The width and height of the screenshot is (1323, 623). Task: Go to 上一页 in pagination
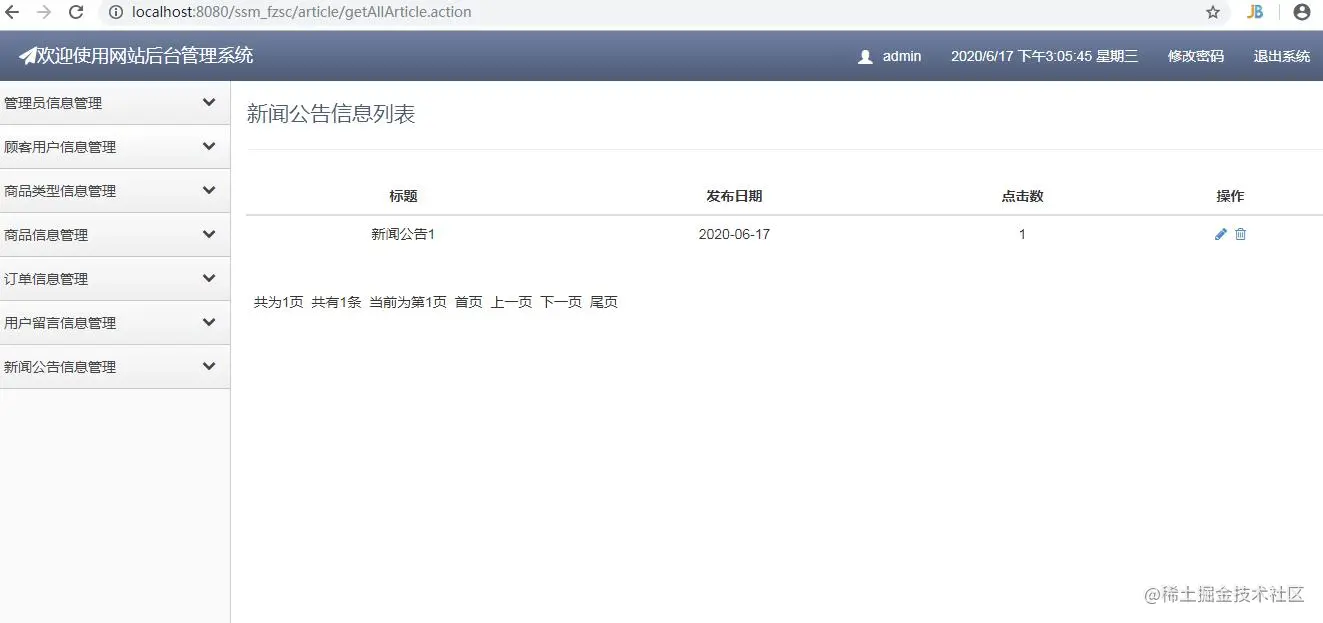point(511,302)
